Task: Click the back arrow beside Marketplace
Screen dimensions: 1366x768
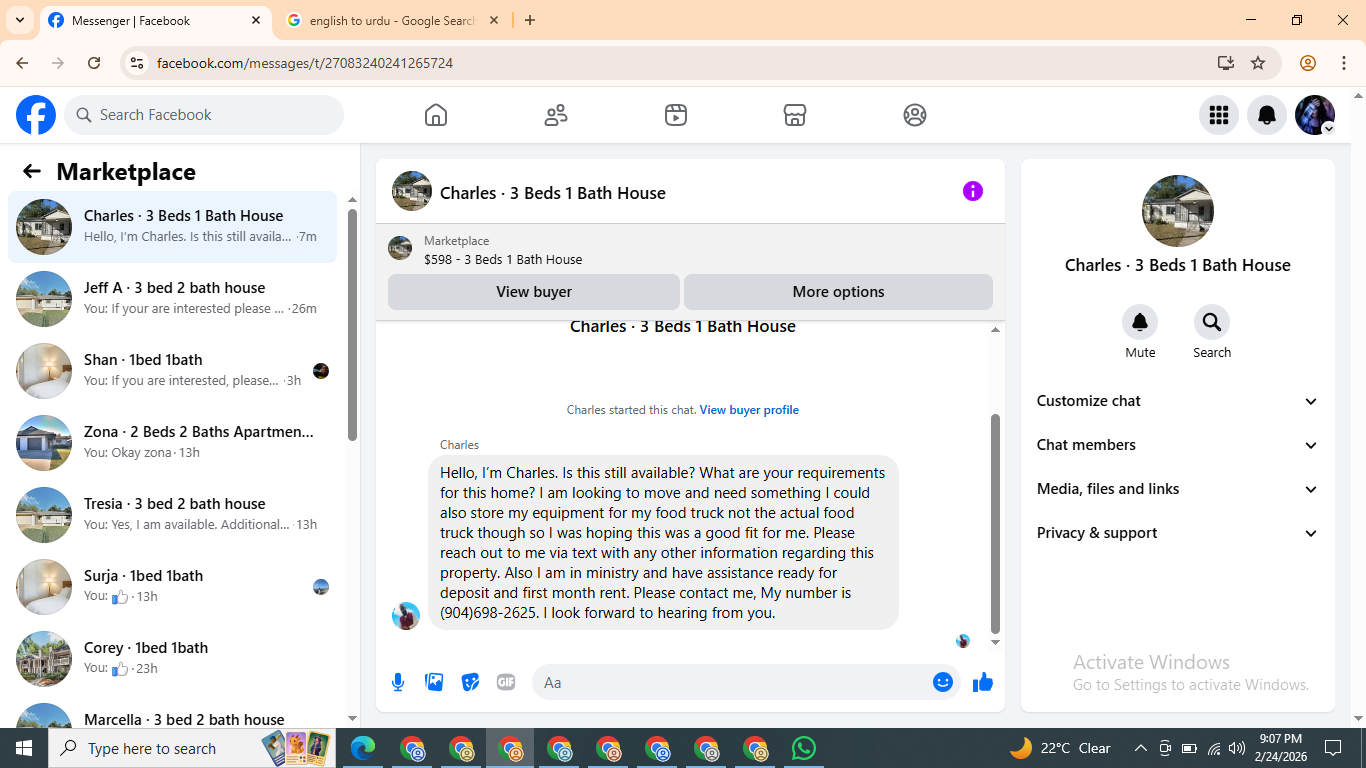Action: pos(32,171)
